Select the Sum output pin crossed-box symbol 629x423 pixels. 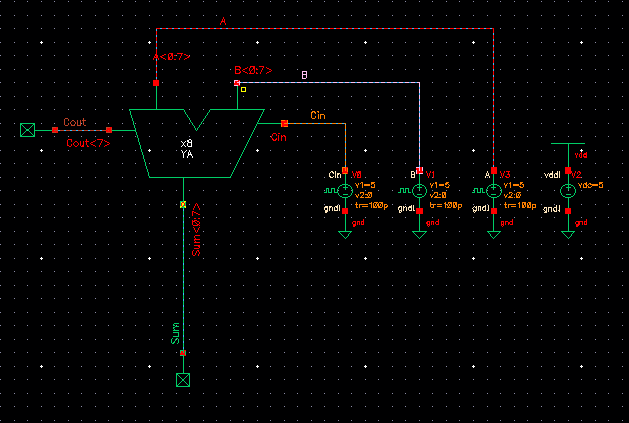point(183,380)
